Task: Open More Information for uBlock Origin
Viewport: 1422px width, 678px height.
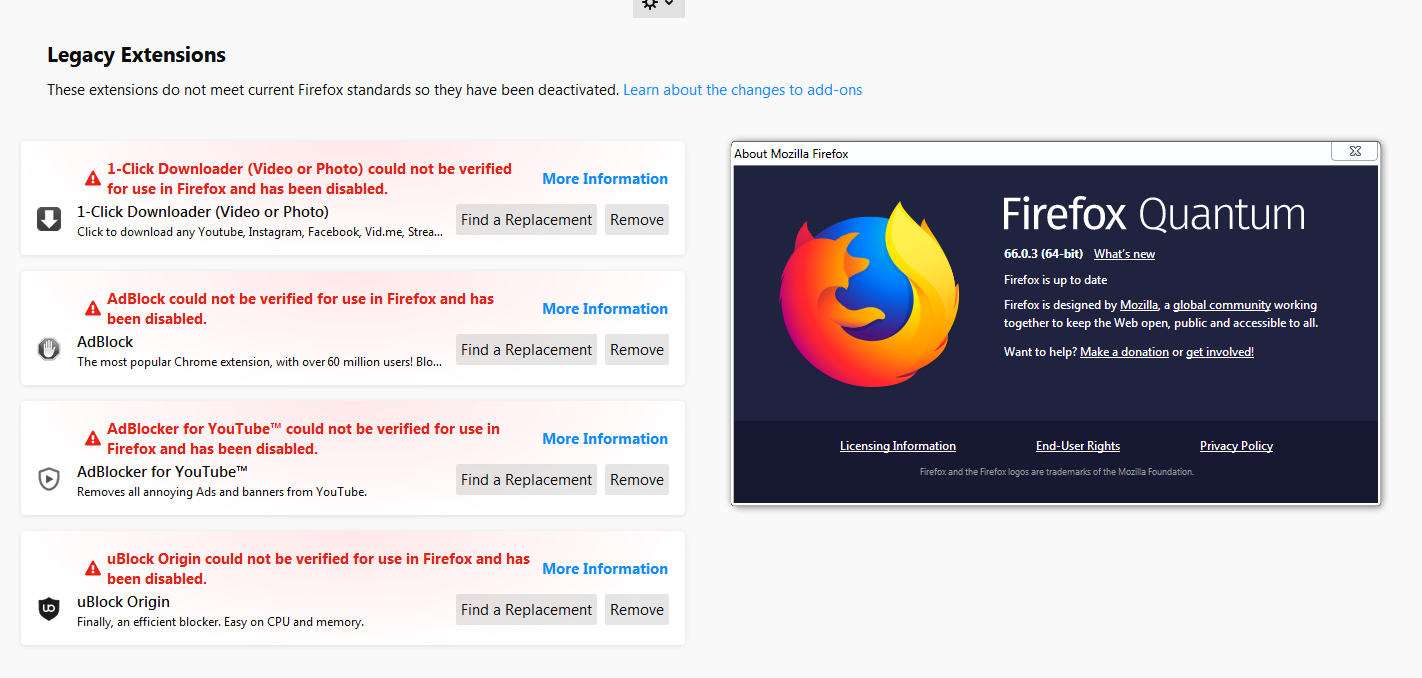Action: click(x=605, y=569)
